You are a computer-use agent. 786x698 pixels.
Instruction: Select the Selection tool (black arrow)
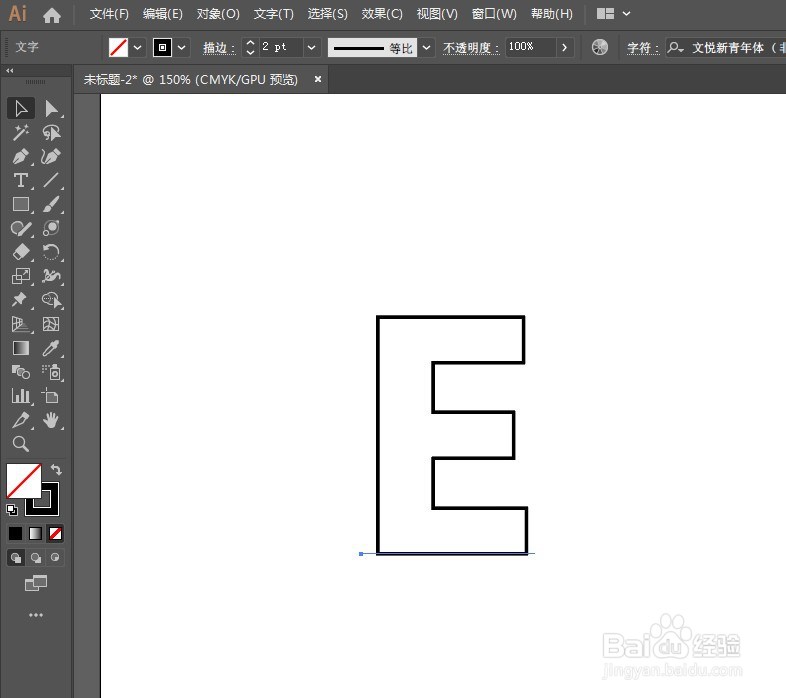click(21, 108)
